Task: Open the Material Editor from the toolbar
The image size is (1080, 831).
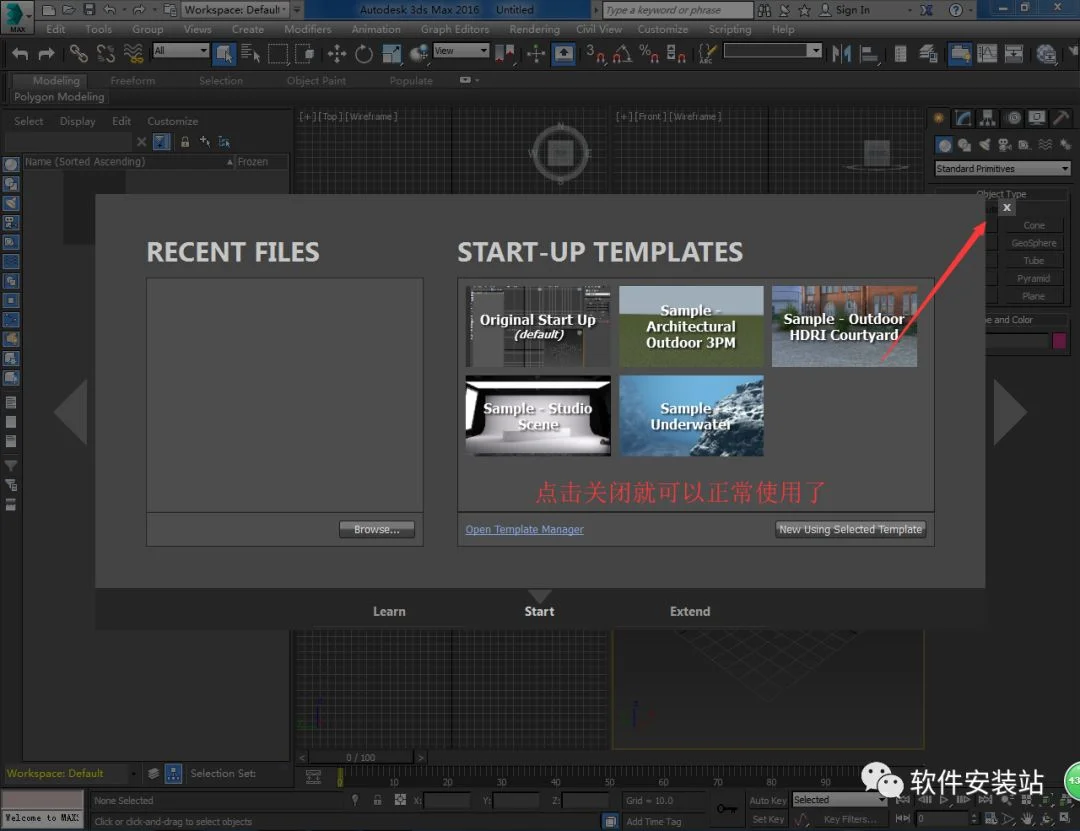Action: pyautogui.click(x=1046, y=53)
